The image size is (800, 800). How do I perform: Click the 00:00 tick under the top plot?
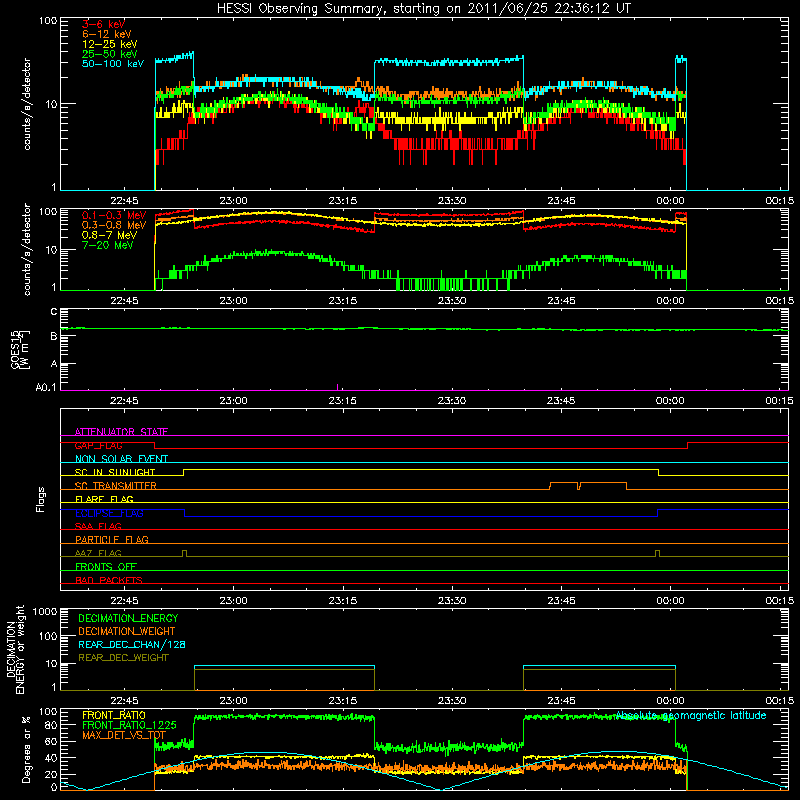(x=670, y=201)
